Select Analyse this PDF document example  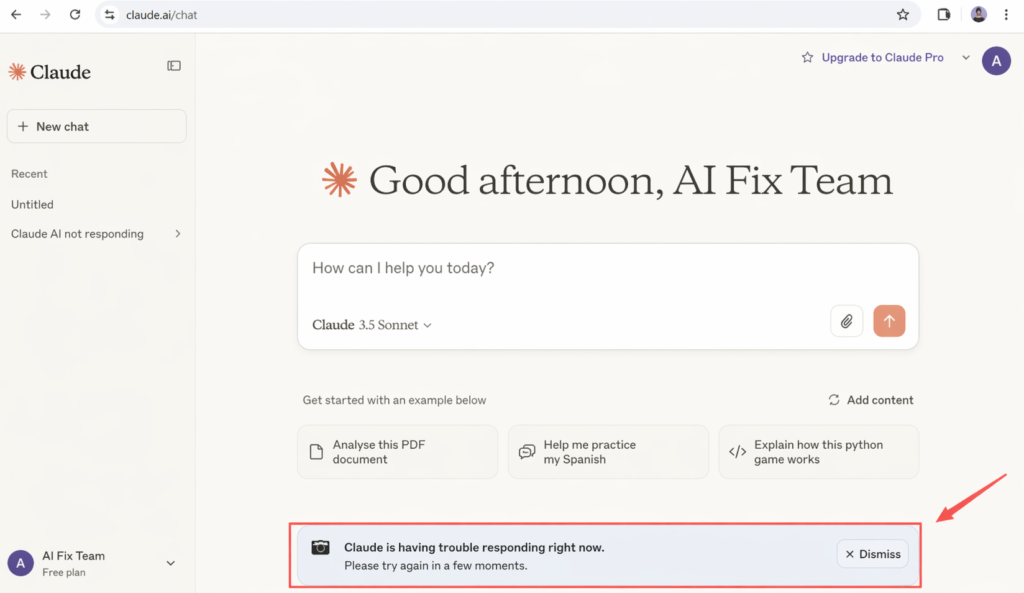[x=397, y=452]
